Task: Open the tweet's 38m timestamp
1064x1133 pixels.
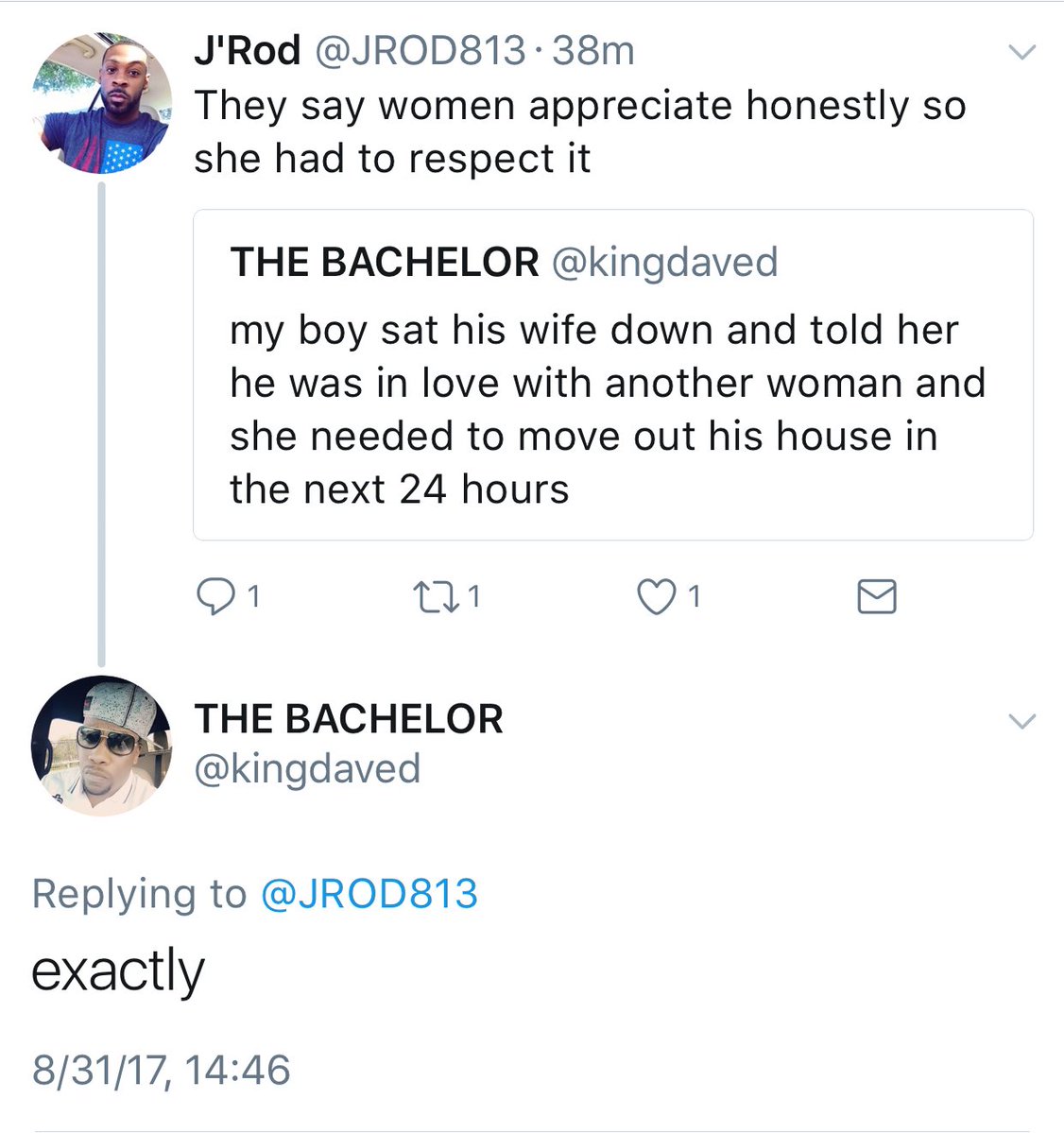Action: click(593, 51)
